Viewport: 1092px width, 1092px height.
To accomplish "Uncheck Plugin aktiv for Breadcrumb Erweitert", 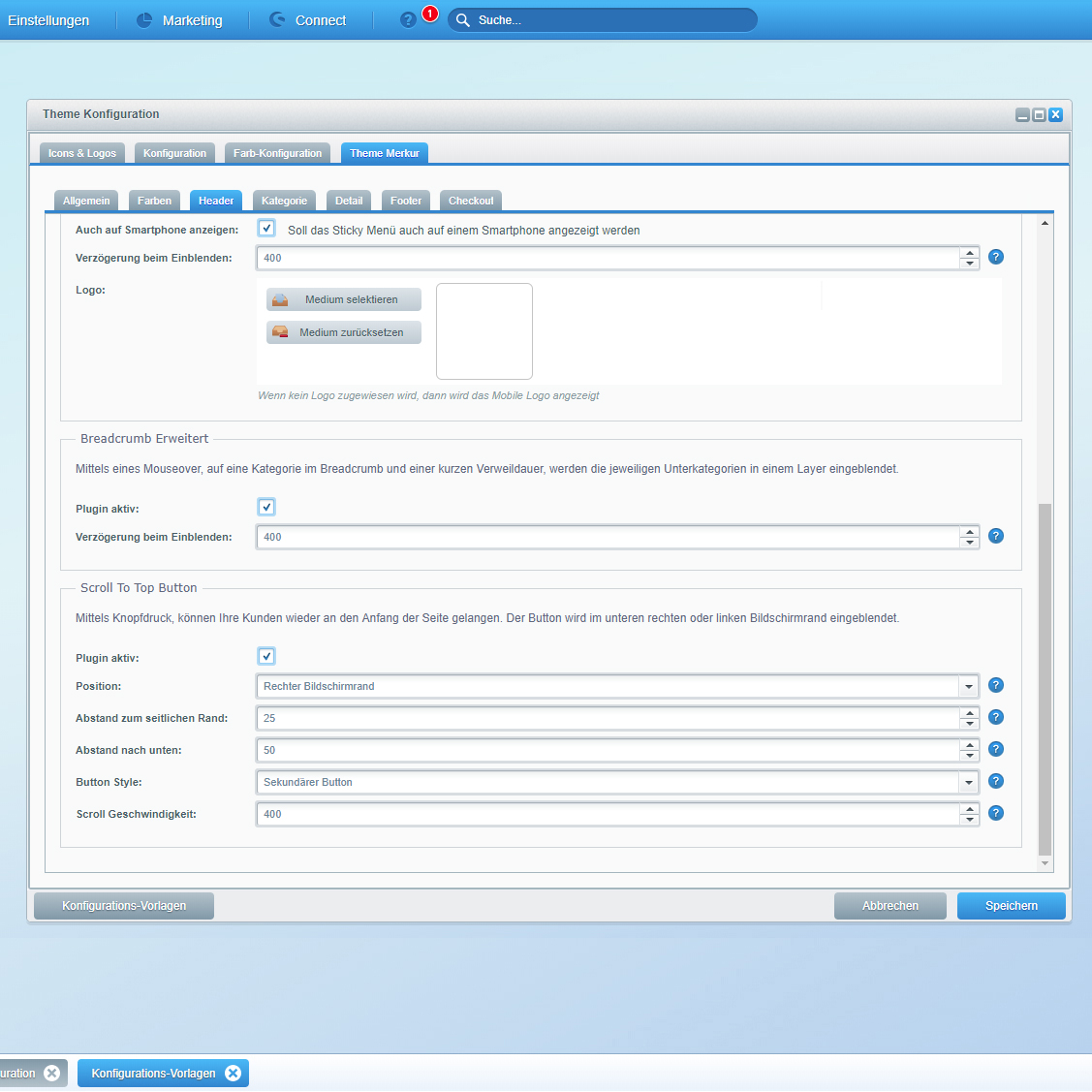I will tap(266, 507).
